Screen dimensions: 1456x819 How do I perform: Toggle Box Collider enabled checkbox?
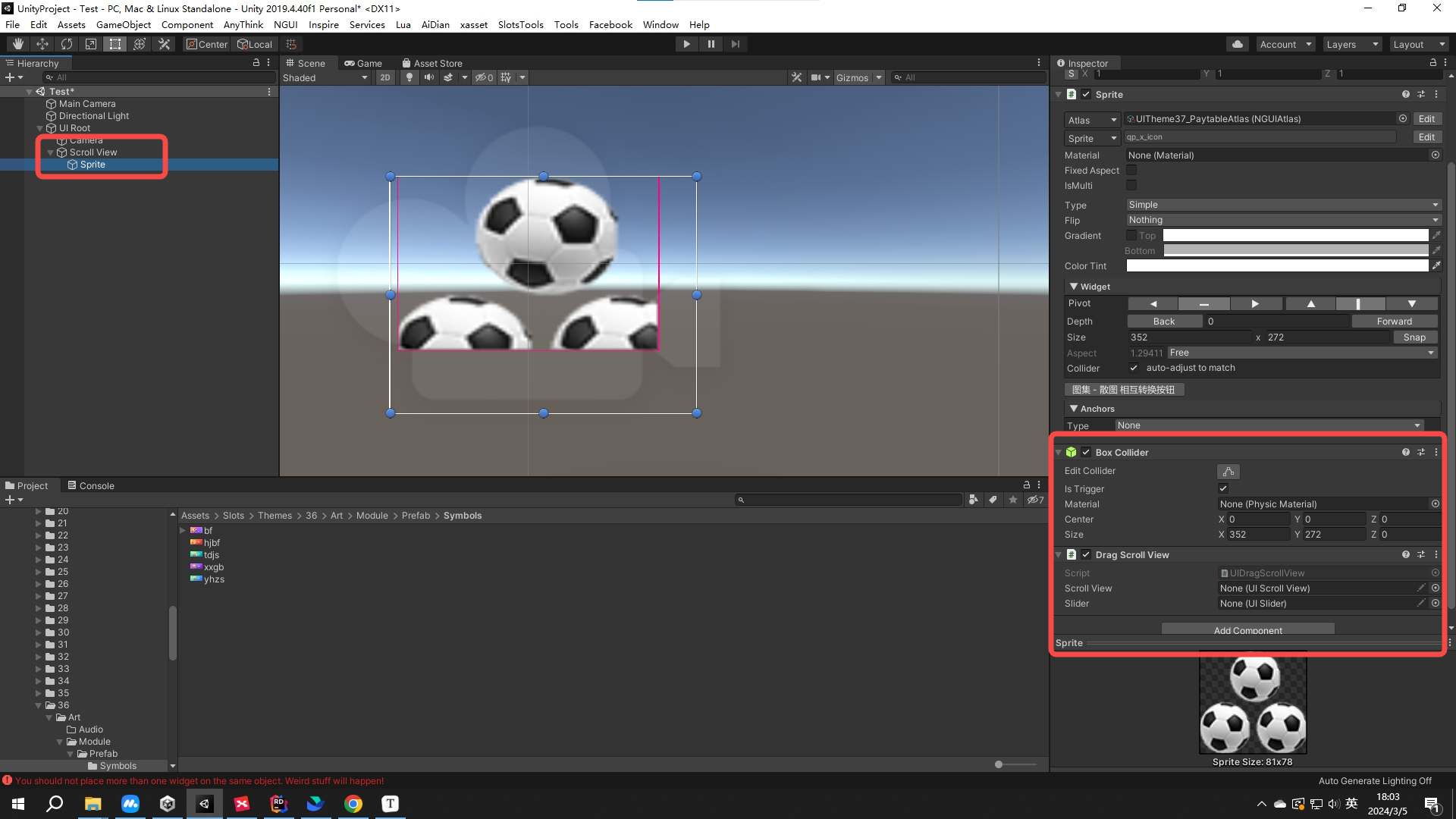(1086, 452)
